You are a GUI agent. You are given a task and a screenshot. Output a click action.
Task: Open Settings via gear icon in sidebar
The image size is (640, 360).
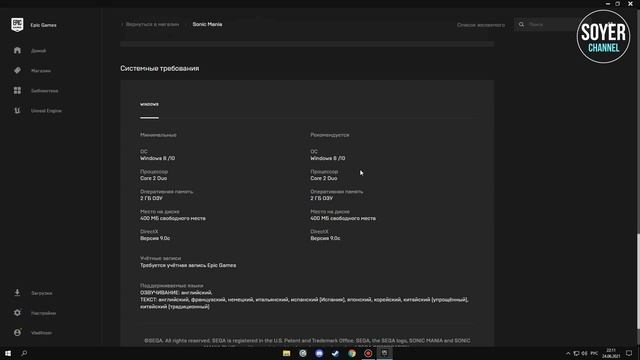[x=17, y=313]
